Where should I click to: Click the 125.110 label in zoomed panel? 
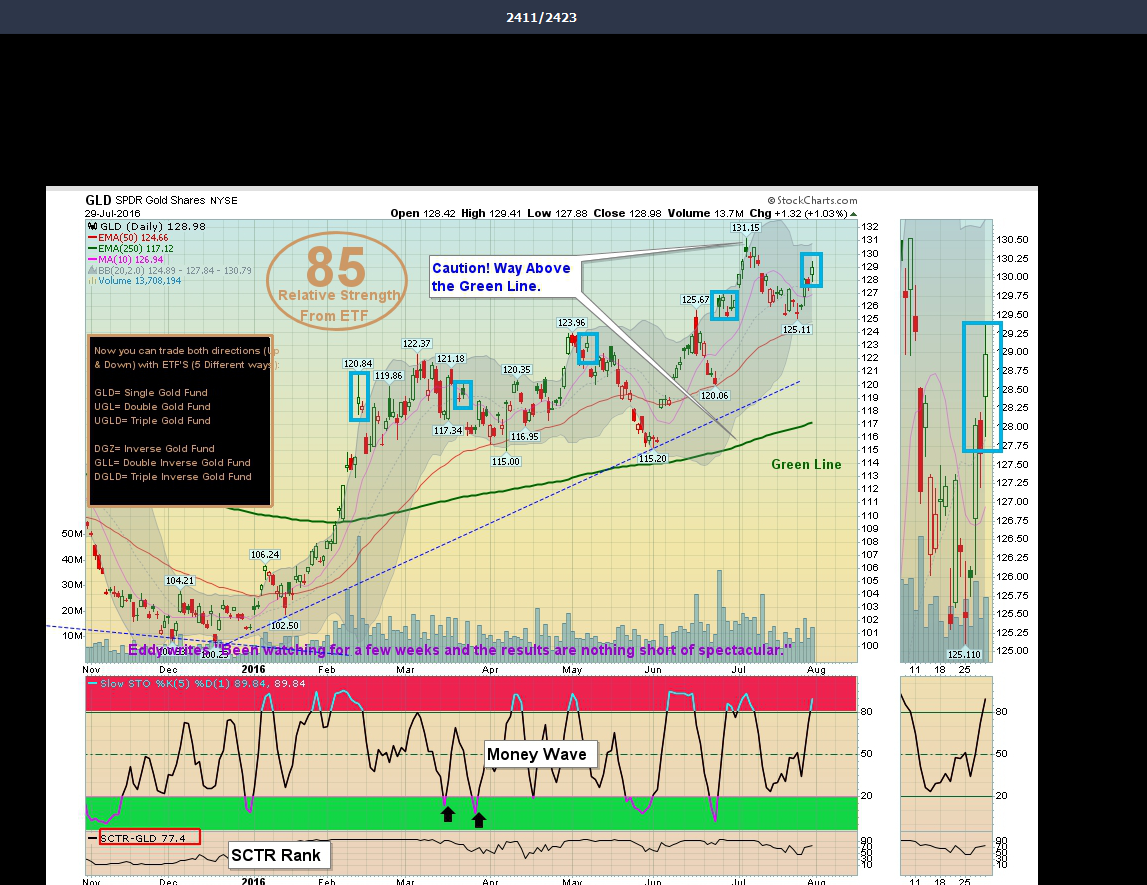pos(964,655)
